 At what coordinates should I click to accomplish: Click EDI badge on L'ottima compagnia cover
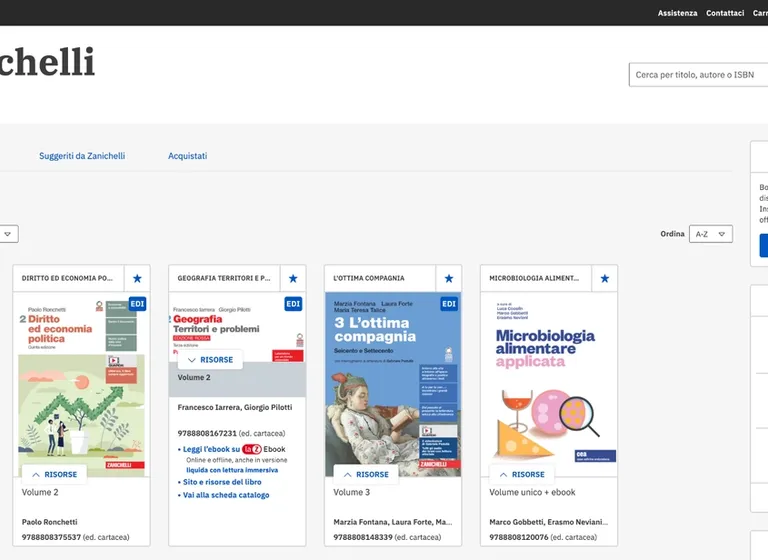point(449,304)
